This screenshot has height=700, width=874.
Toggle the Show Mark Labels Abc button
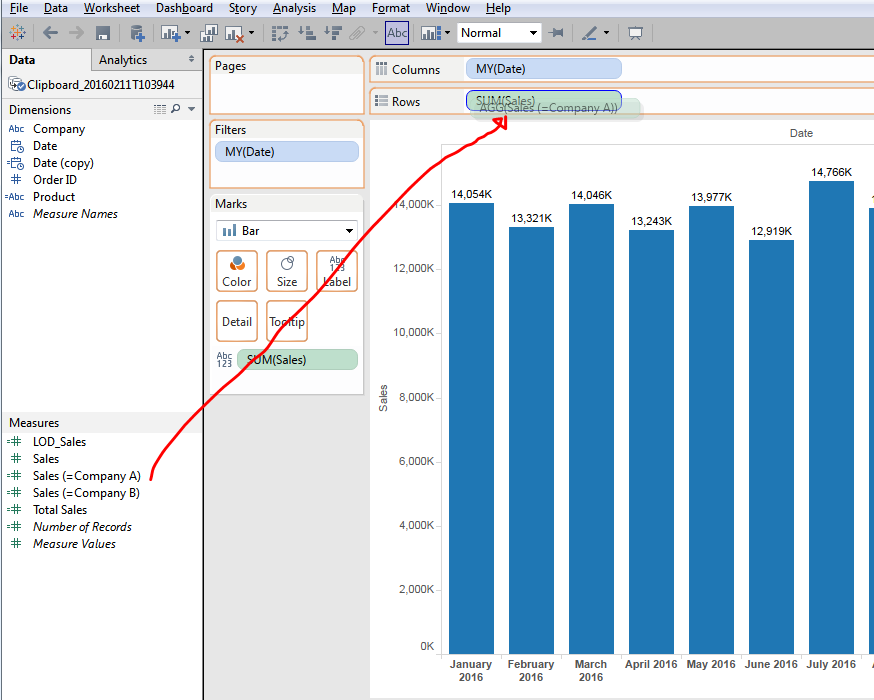[x=397, y=33]
